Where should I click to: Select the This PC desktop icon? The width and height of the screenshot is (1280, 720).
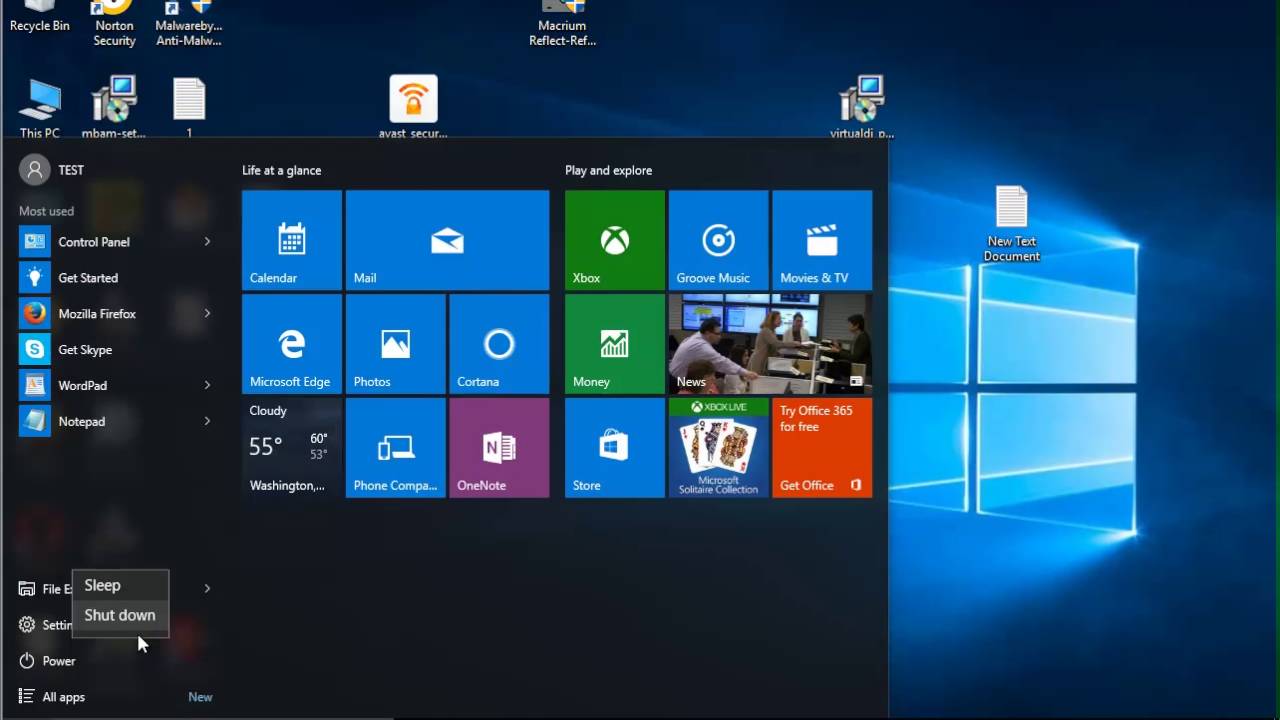pos(40,108)
